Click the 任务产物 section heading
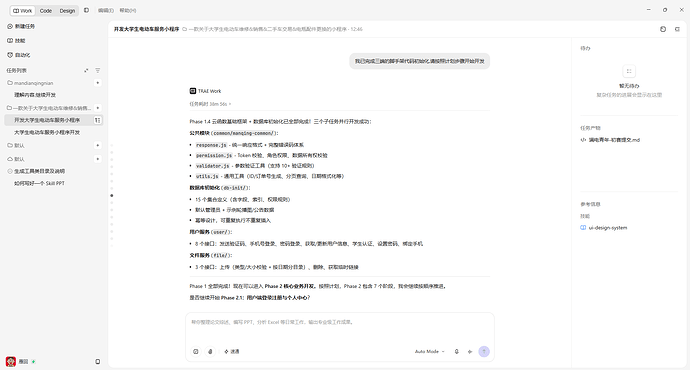This screenshot has width=690, height=370. click(591, 128)
